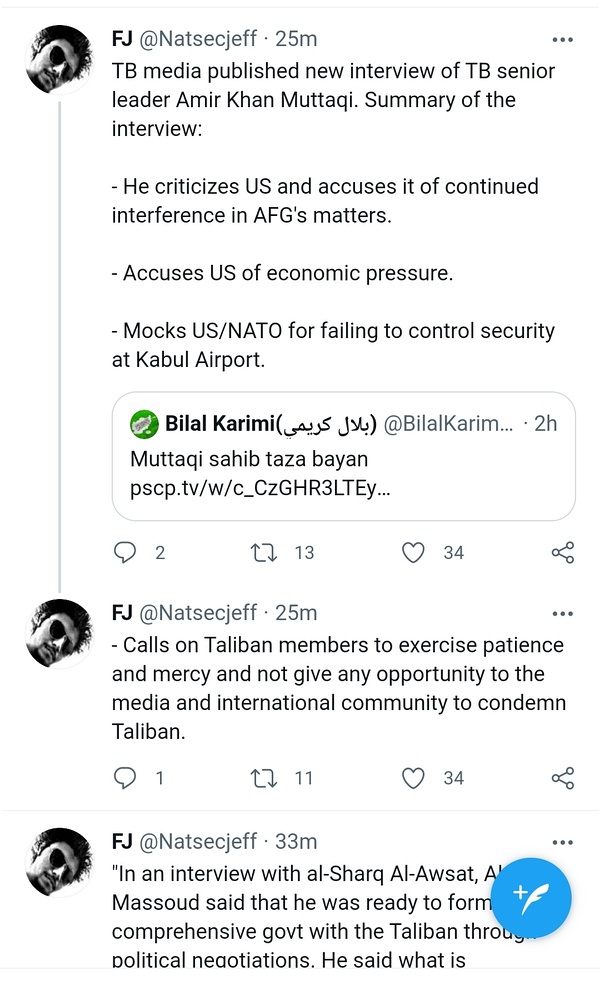
Task: Retweet the patience and mercy tweet
Action: click(266, 777)
